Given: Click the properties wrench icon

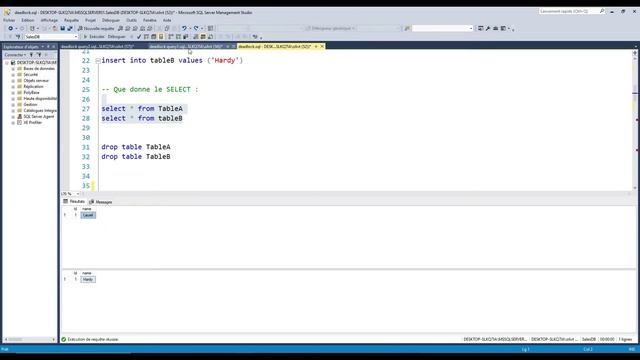Looking at the screenshot, I should click(x=488, y=29).
